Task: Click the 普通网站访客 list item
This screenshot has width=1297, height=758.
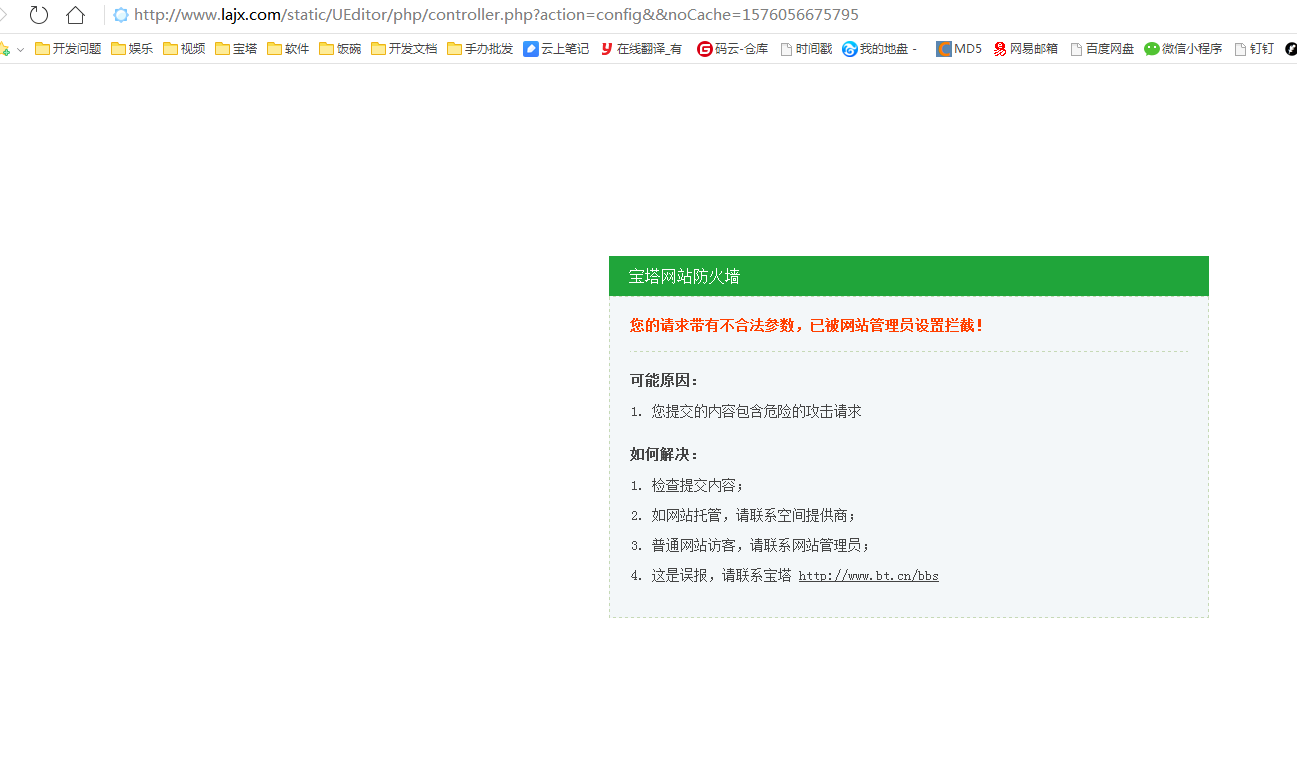Action: (761, 545)
